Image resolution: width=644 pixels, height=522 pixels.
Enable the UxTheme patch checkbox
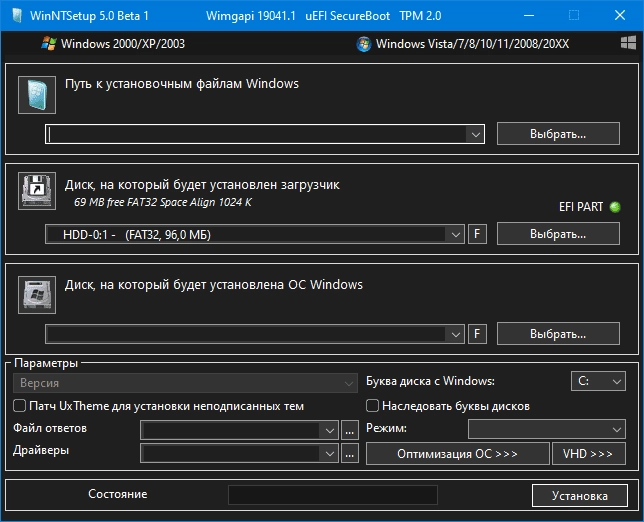click(x=19, y=406)
